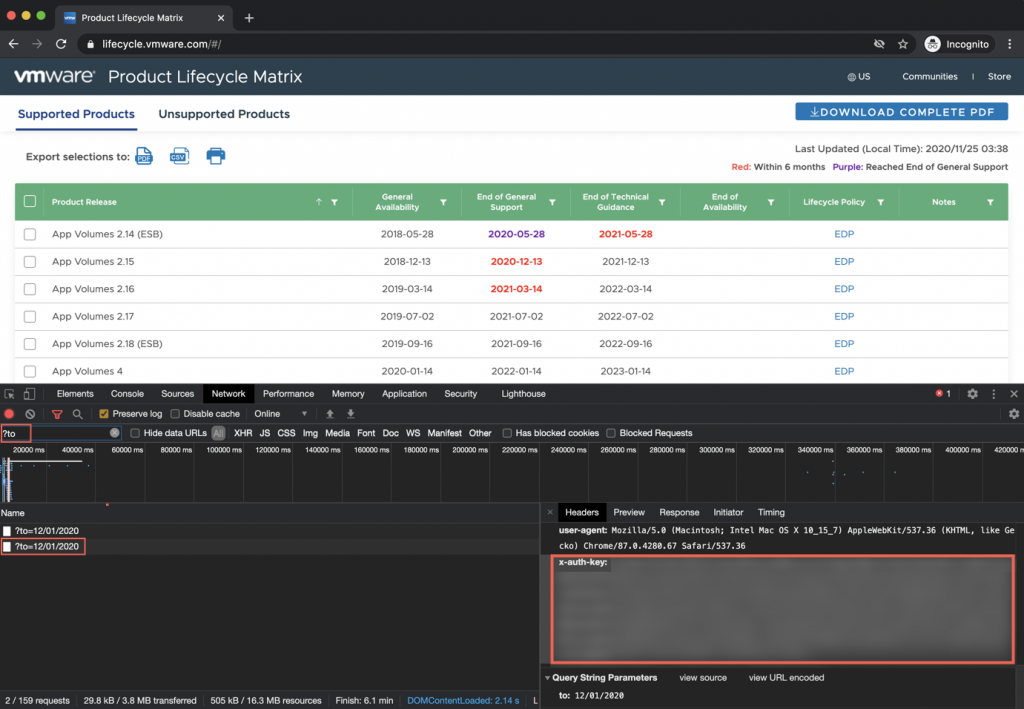The height and width of the screenshot is (709, 1024).
Task: Check the App Volumes 2.14 (ESB) row
Action: (30, 234)
